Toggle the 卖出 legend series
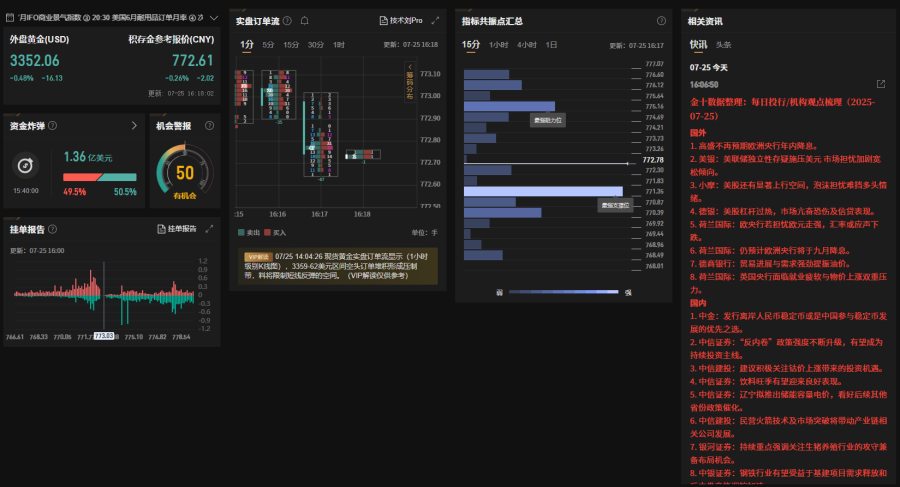 tap(249, 233)
